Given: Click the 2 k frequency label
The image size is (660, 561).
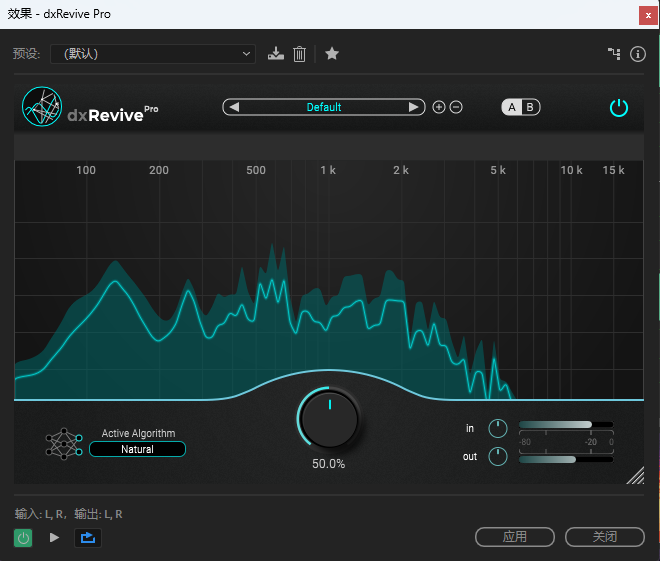Looking at the screenshot, I should (401, 170).
